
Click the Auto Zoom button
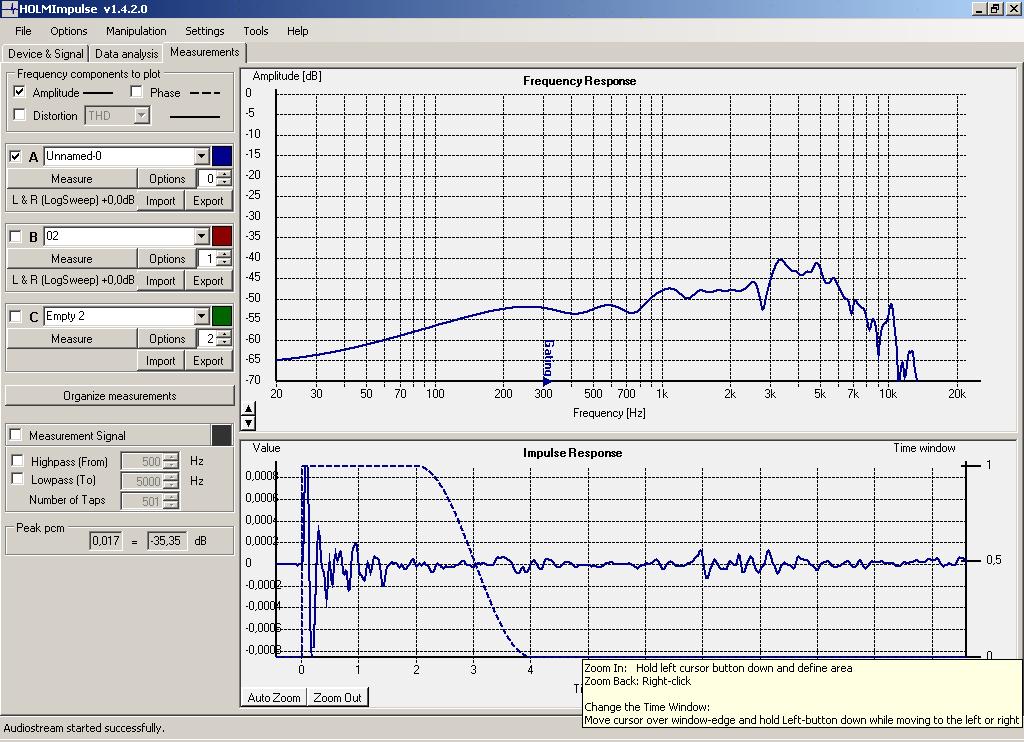274,698
